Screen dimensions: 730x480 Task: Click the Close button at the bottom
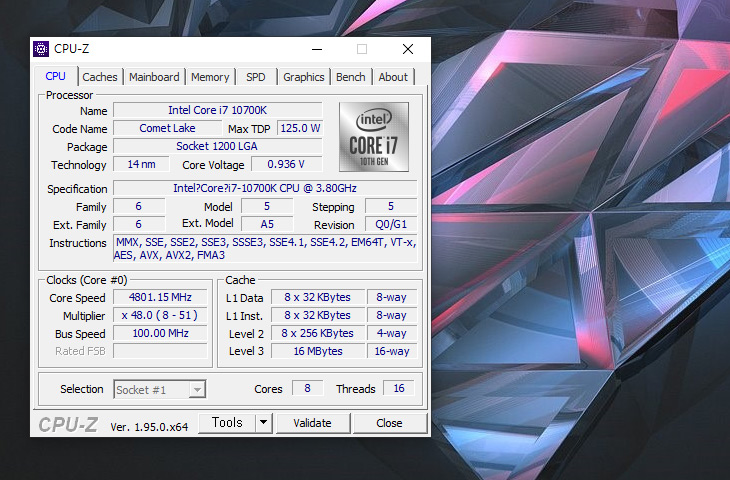coord(389,423)
